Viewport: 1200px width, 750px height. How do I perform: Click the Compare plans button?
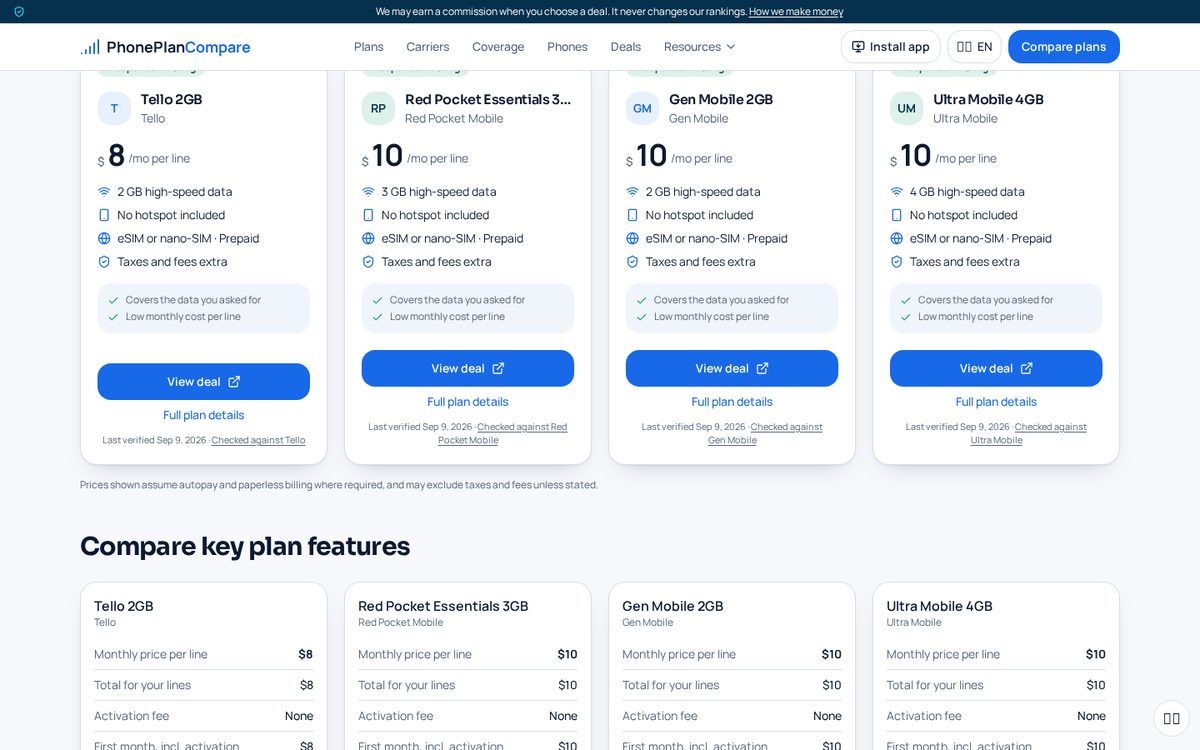coord(1064,47)
